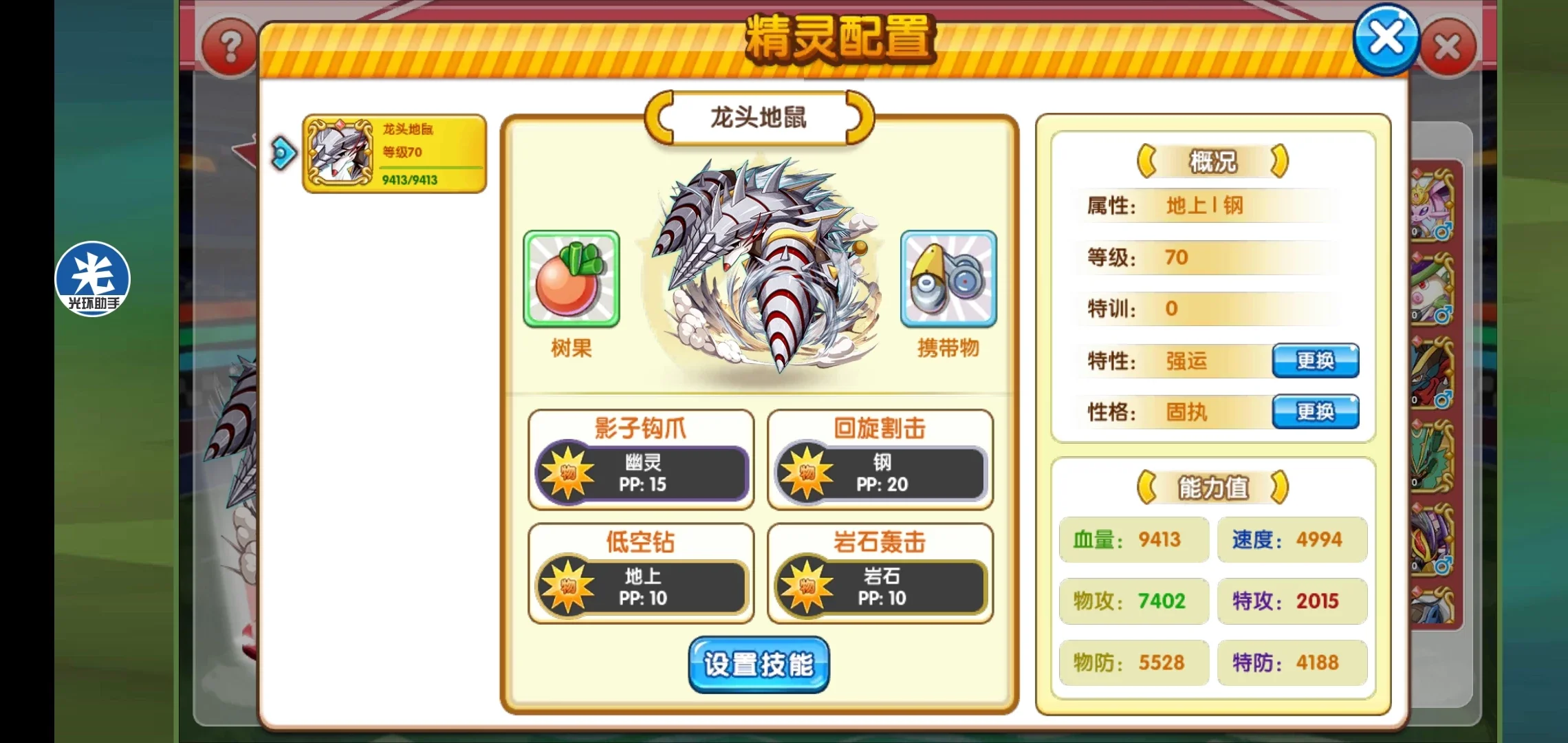Click the 光环助手 floating assistant icon
The height and width of the screenshot is (743, 1568).
coord(92,279)
